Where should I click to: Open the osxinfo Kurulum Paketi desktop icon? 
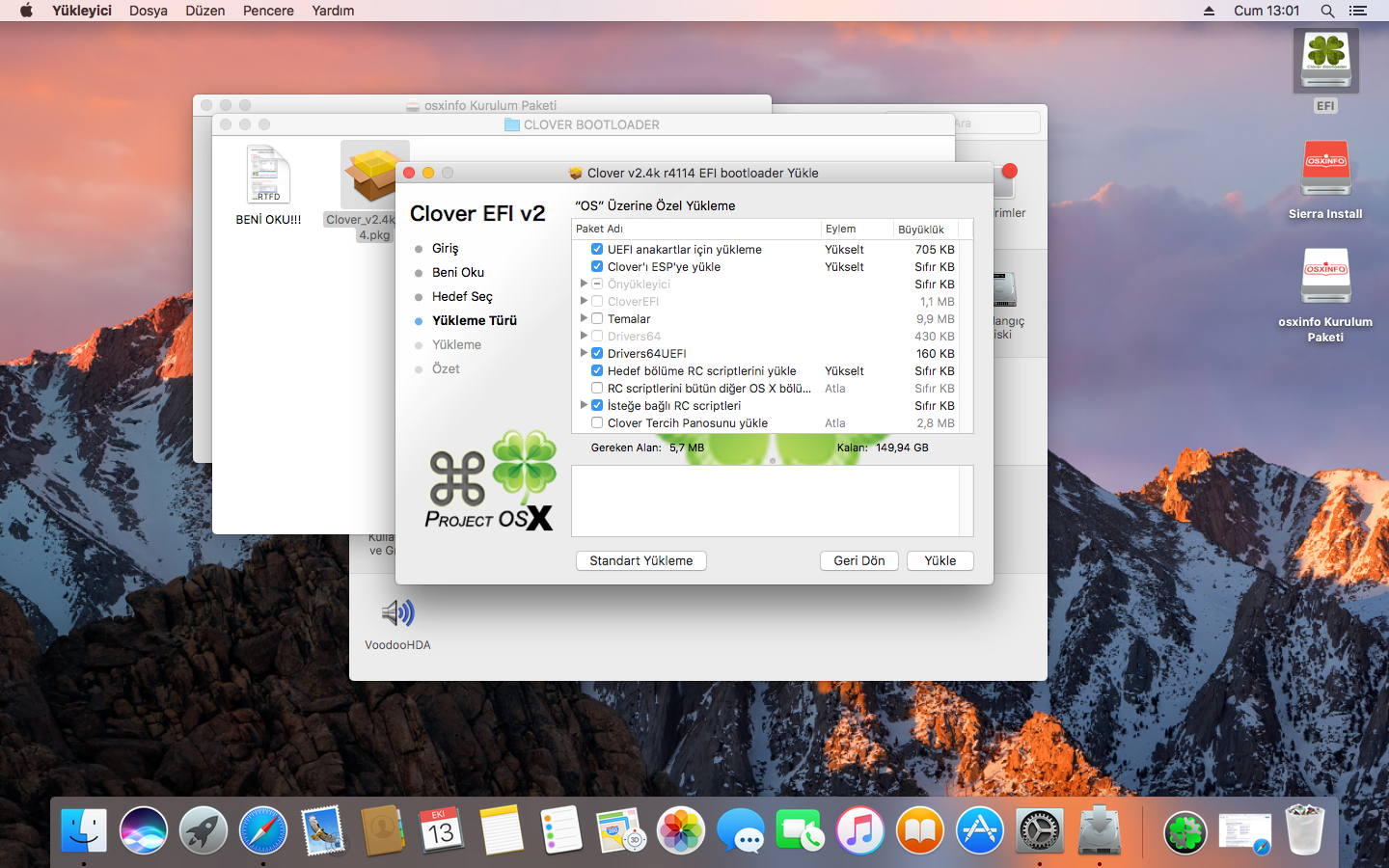pos(1325,278)
